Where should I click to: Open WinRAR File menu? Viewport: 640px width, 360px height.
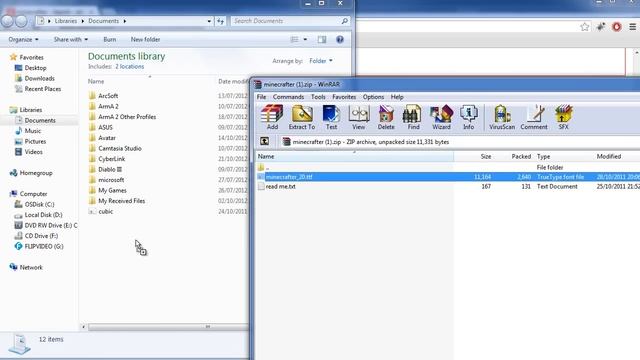(x=261, y=97)
